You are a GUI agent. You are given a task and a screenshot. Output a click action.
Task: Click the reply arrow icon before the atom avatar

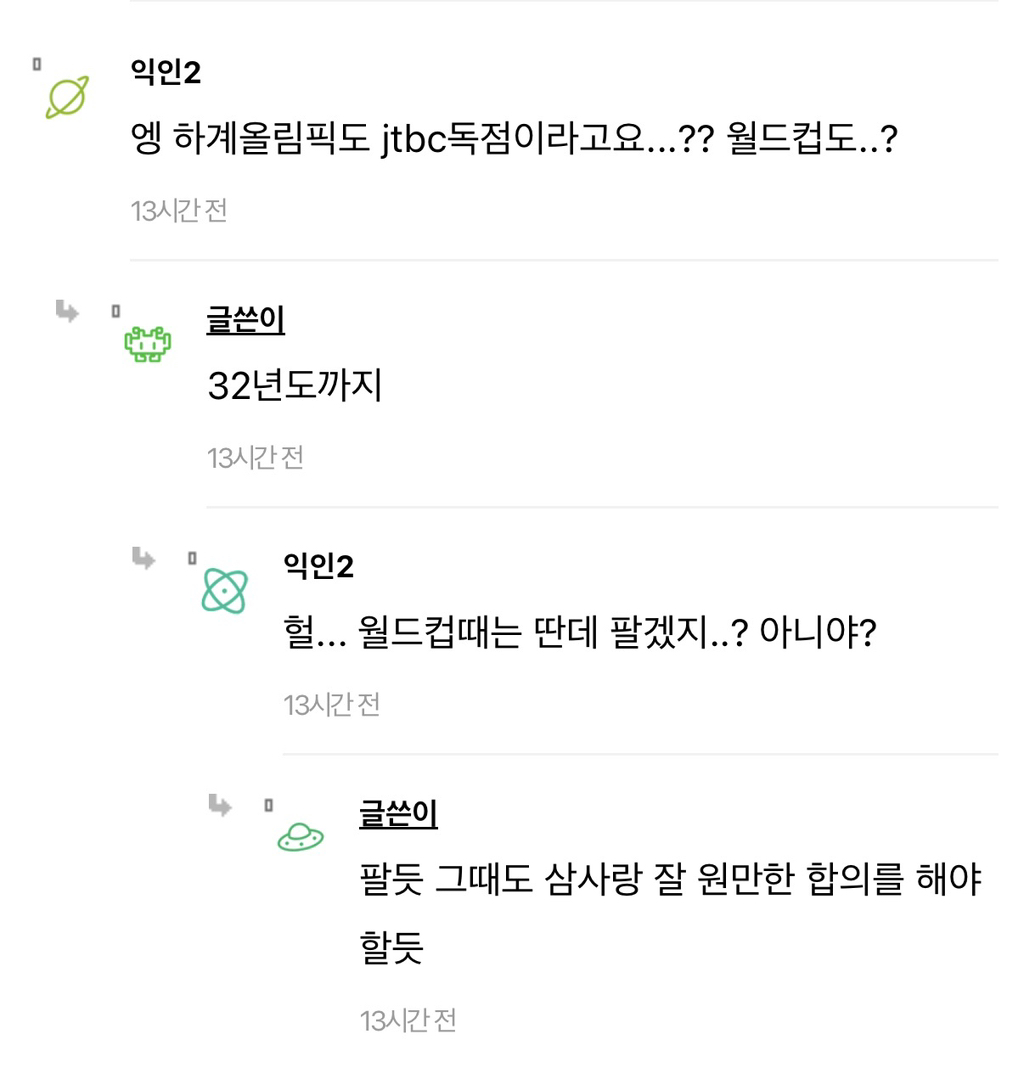coord(143,558)
